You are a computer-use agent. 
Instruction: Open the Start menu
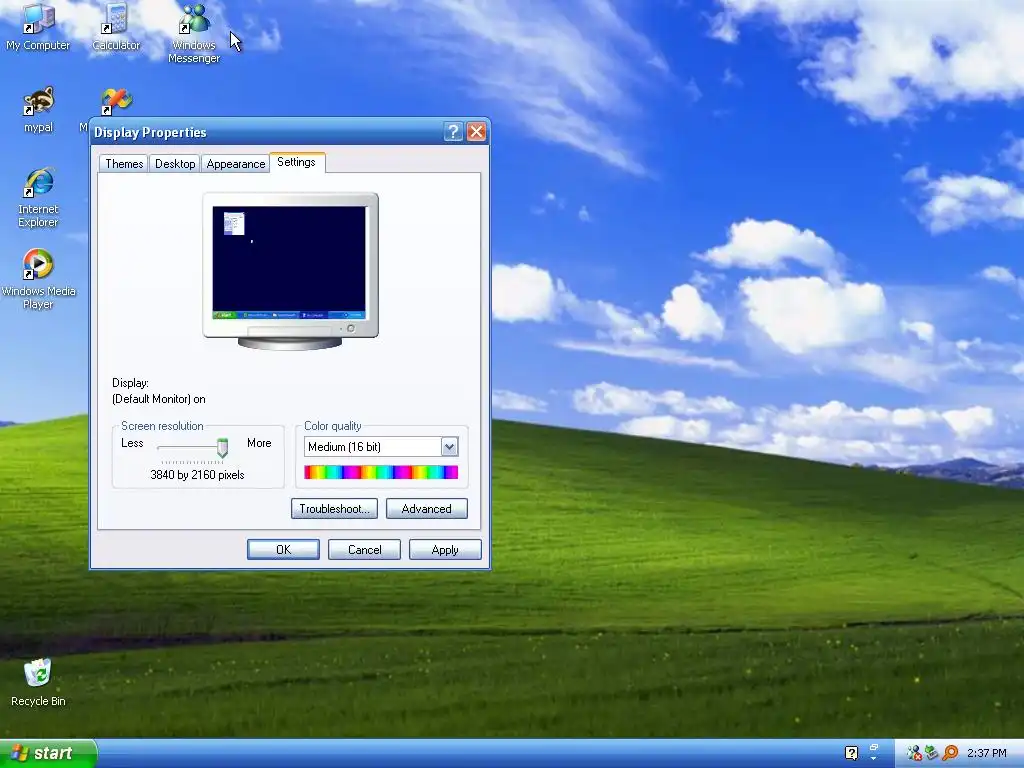[x=48, y=753]
